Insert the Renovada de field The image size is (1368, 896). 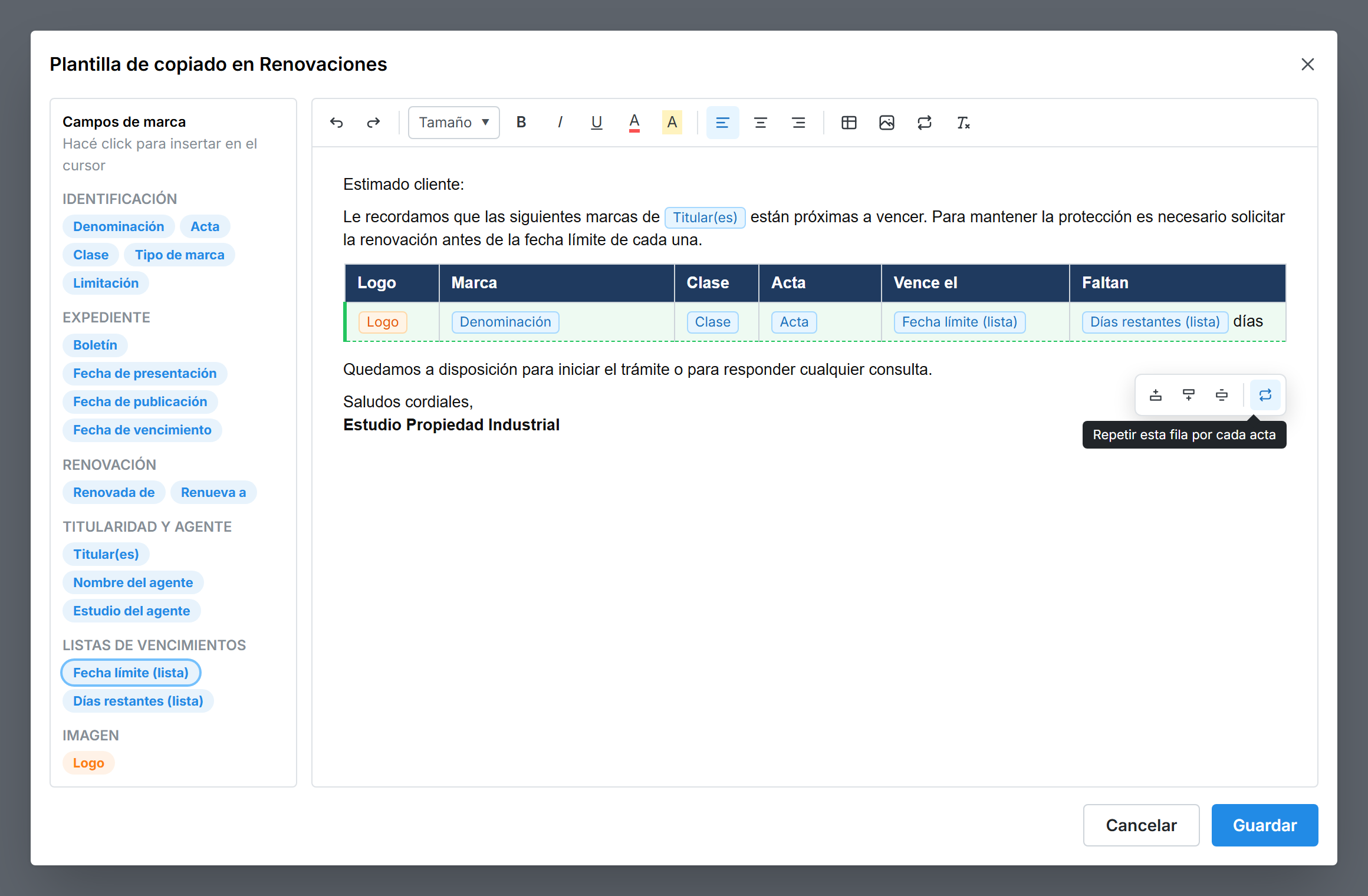[x=114, y=492]
